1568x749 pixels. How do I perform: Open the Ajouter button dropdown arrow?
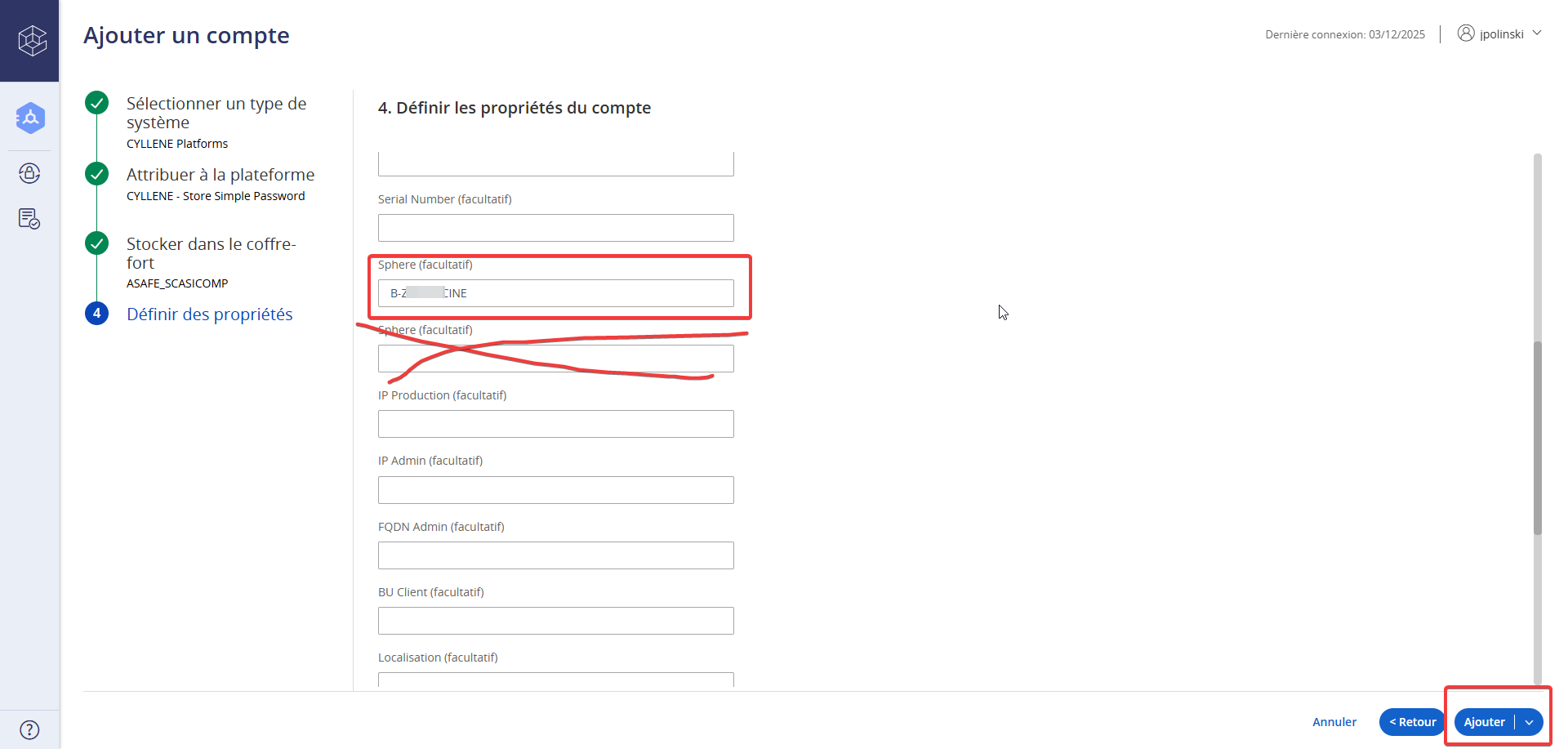(1529, 722)
